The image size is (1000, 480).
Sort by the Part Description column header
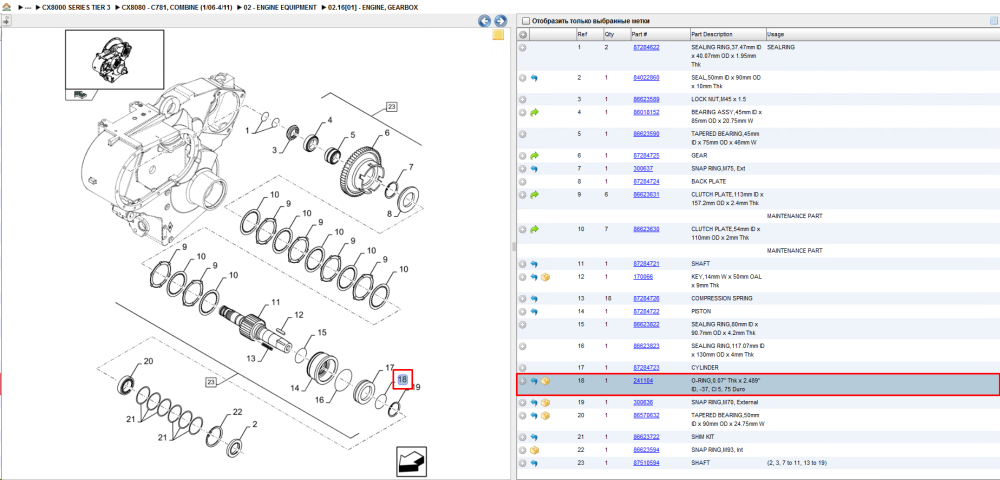[x=712, y=34]
